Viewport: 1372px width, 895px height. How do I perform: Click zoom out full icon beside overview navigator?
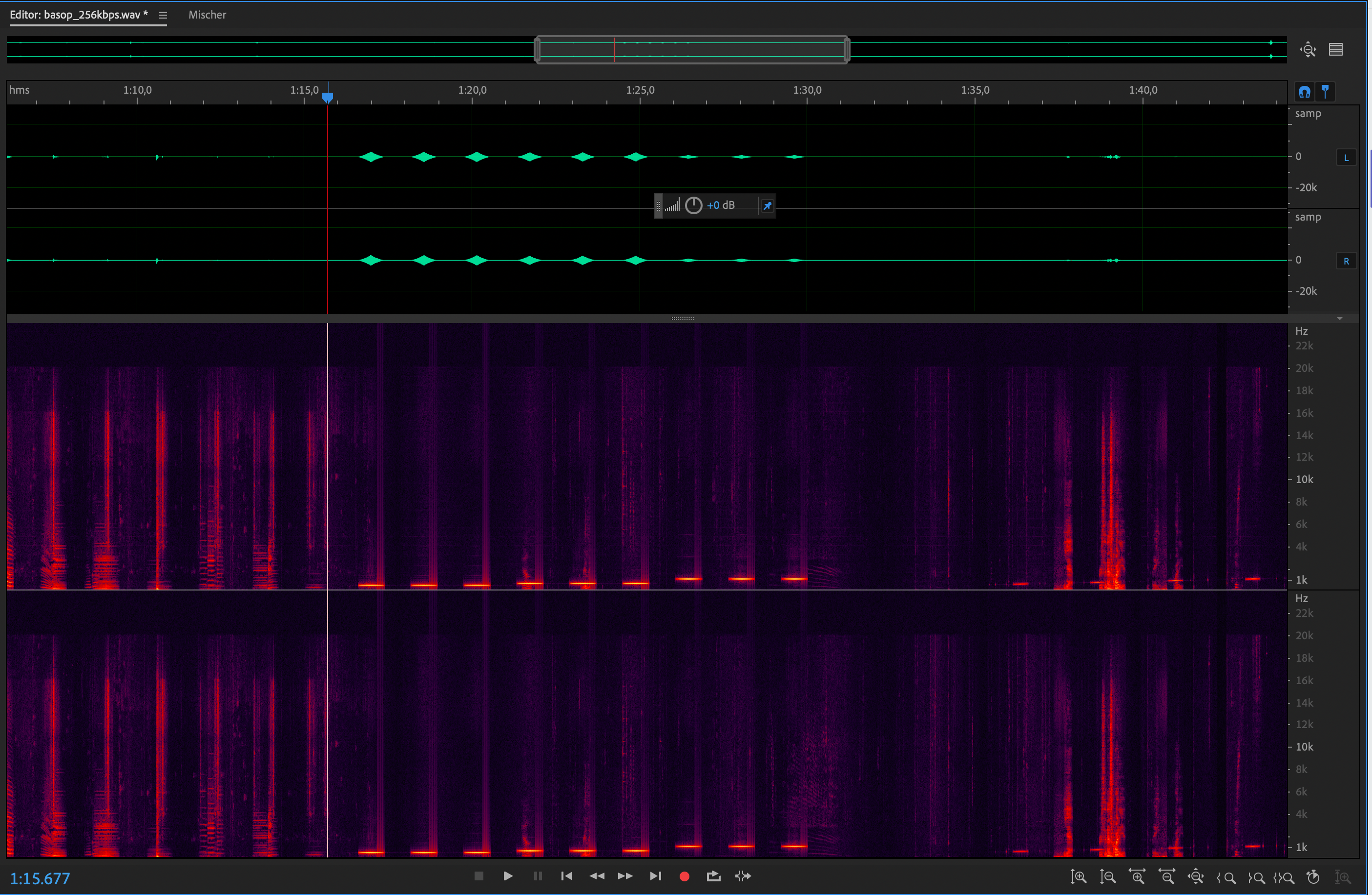tap(1308, 50)
